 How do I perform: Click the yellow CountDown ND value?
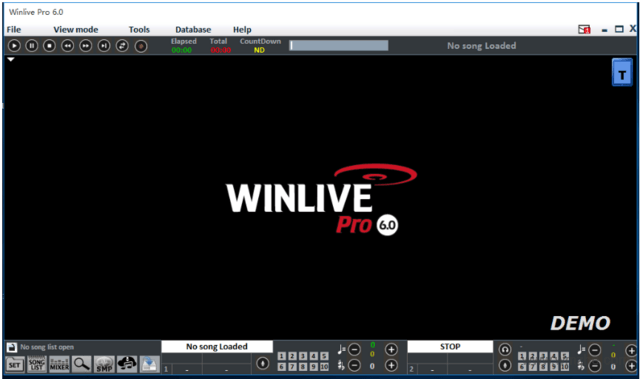click(x=259, y=50)
